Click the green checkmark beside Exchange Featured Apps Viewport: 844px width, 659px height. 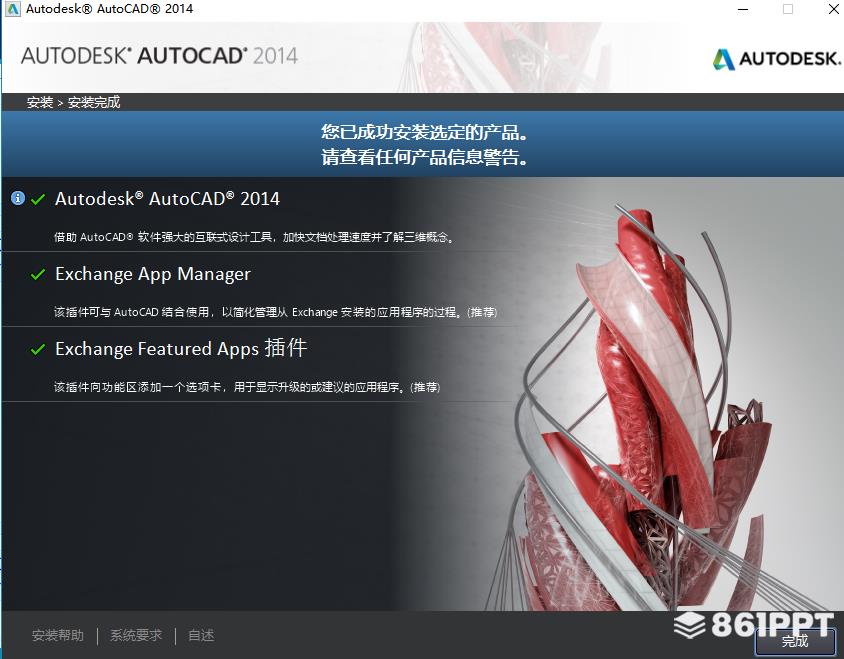pos(38,349)
